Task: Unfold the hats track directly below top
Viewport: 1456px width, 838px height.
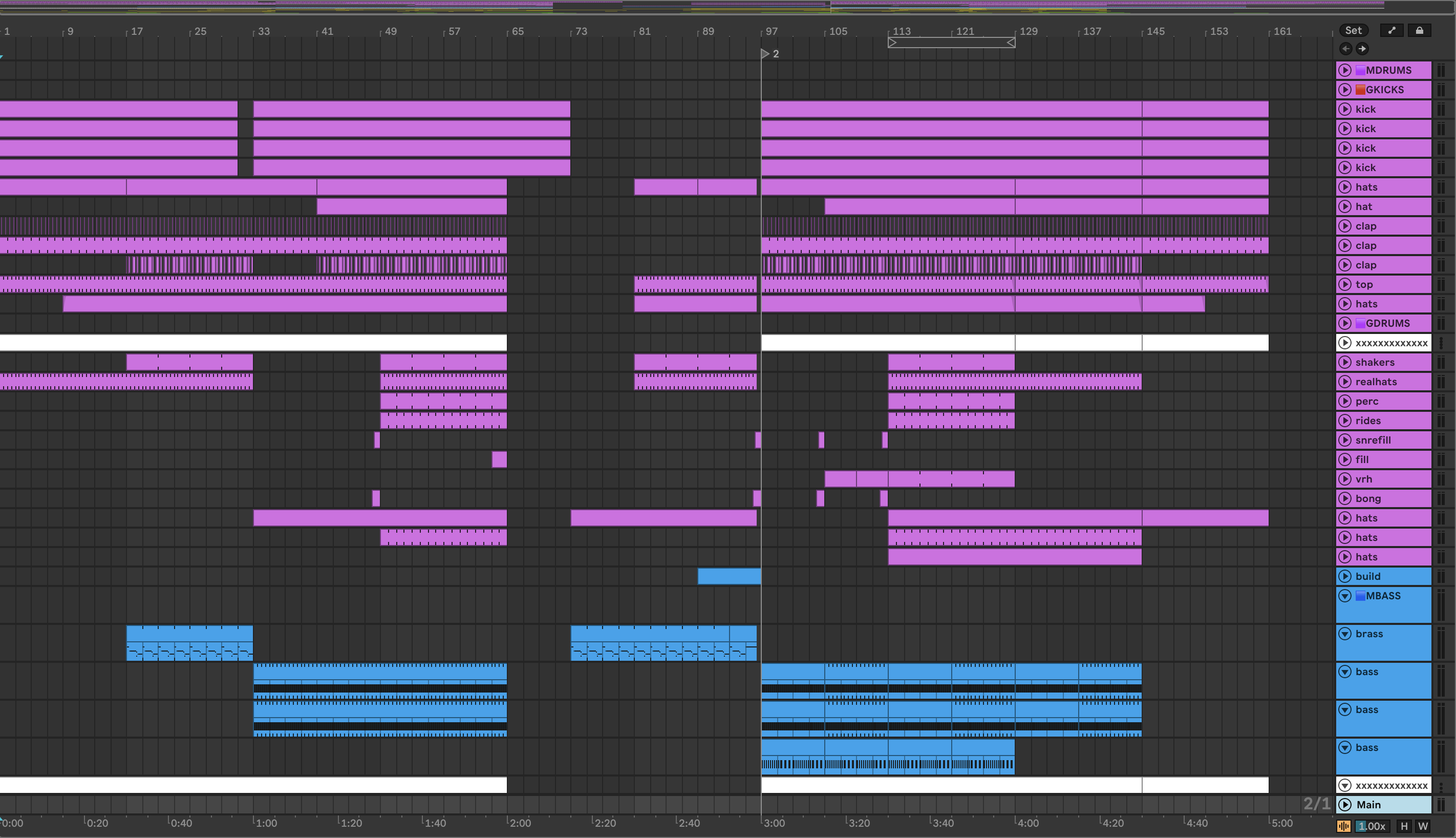Action: point(1345,304)
